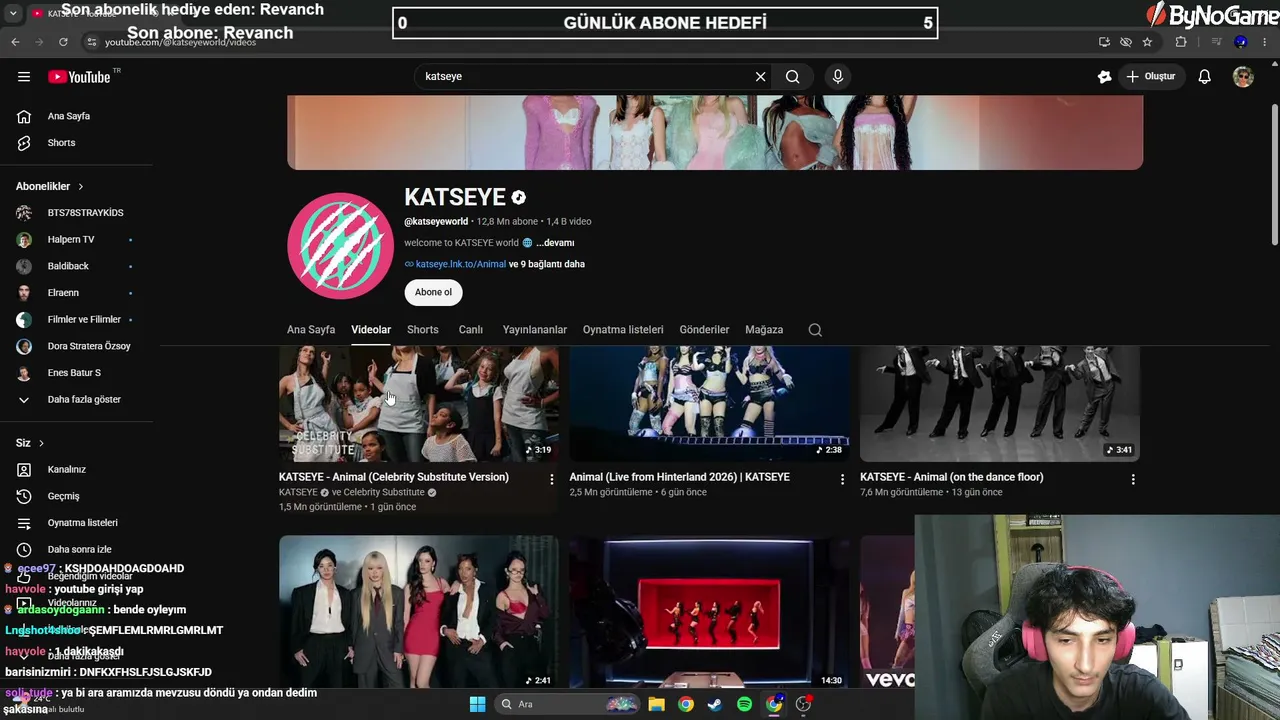Play the Celebrity Substitute Version video thumbnail
Viewport: 1280px width, 720px height.
(419, 404)
